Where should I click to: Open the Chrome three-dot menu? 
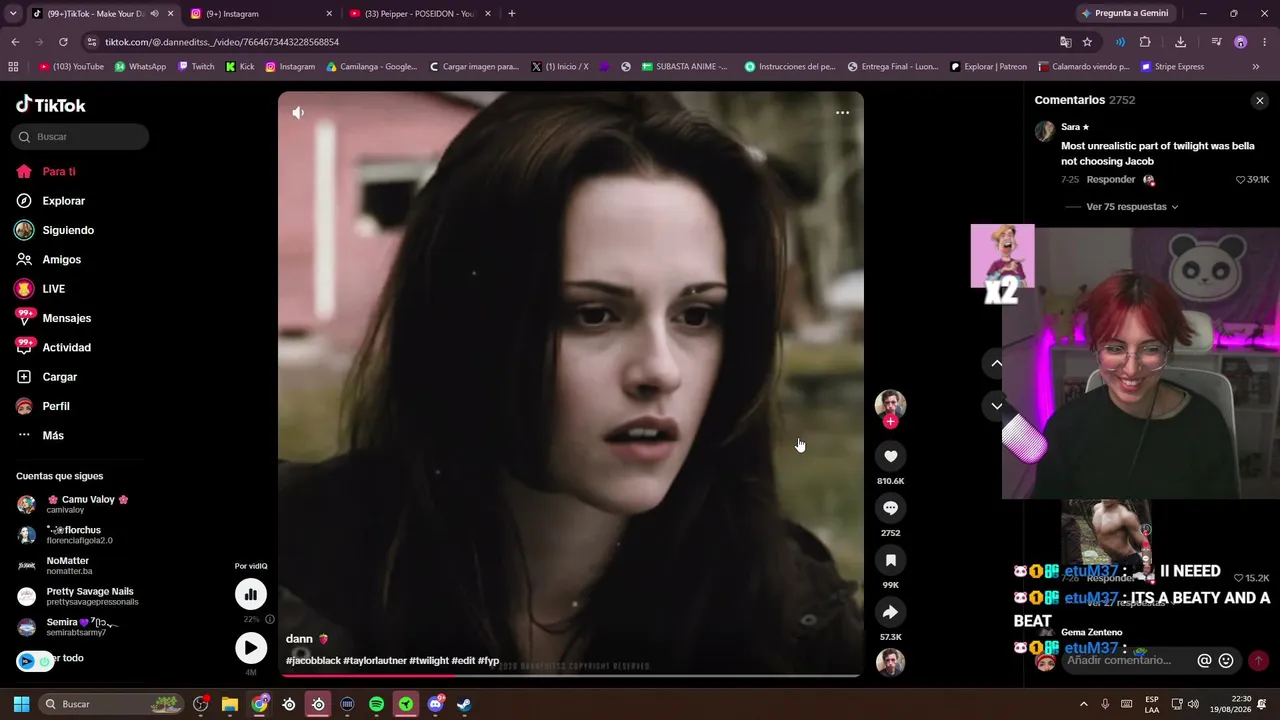coord(1265,42)
